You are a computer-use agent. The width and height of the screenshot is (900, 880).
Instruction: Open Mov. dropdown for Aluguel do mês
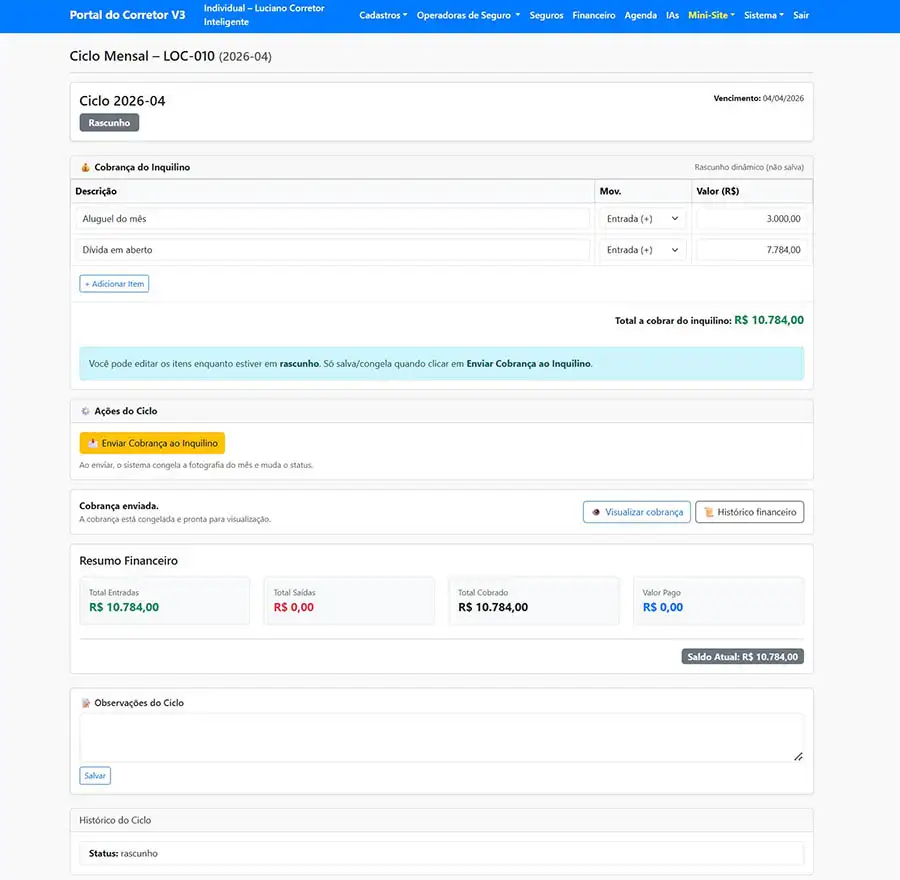(x=643, y=219)
